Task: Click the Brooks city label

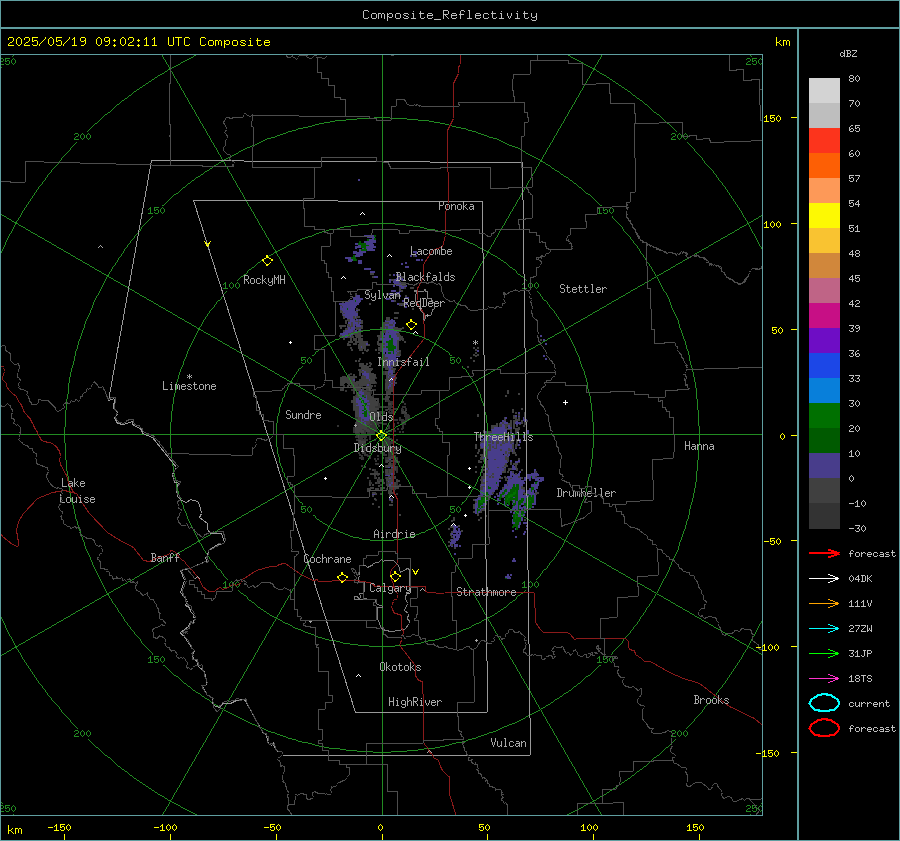Action: (x=711, y=700)
